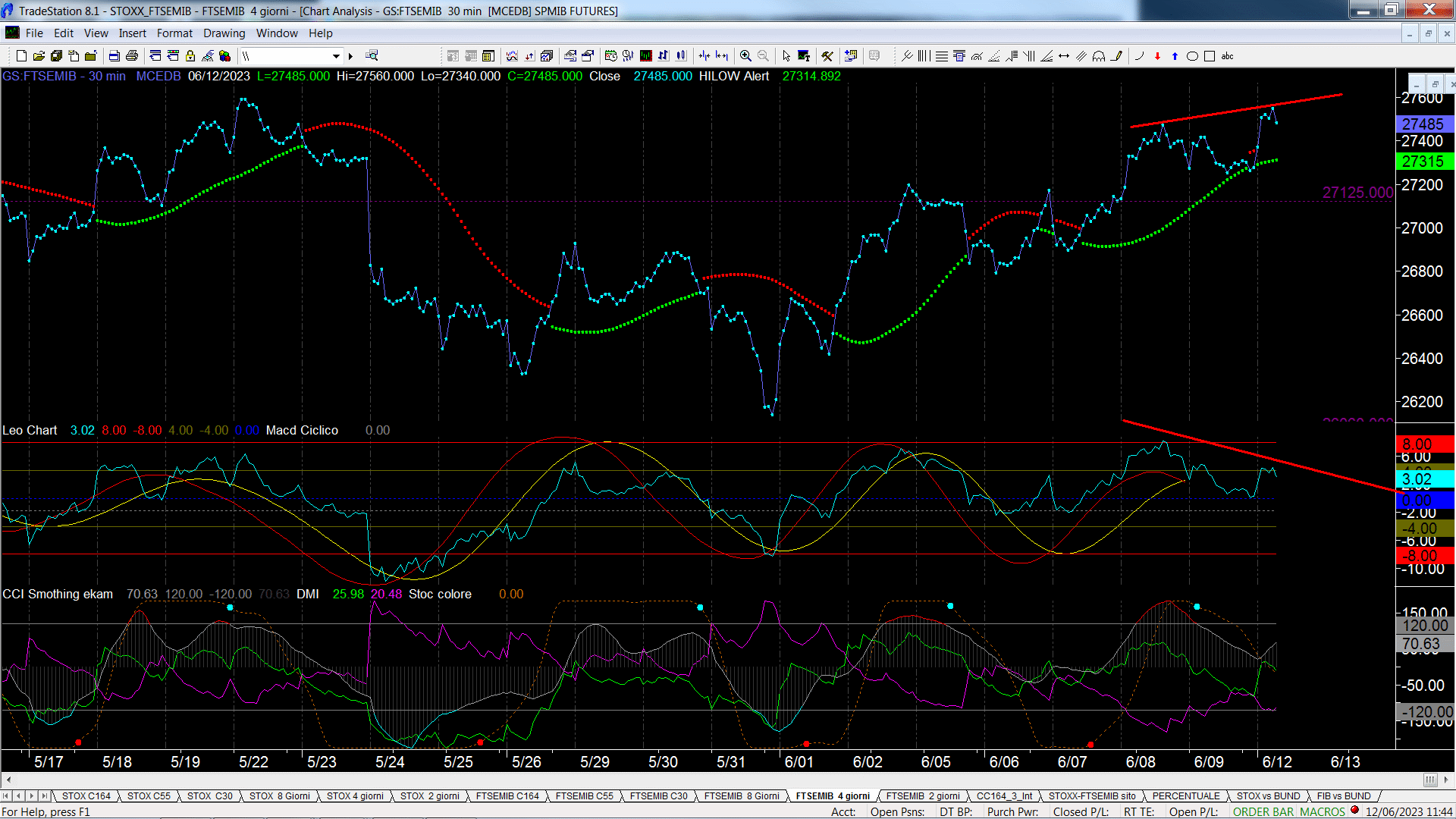The width and height of the screenshot is (1456, 819).
Task: Click the GS:FTSEMIB - 30 min title
Action: (64, 76)
